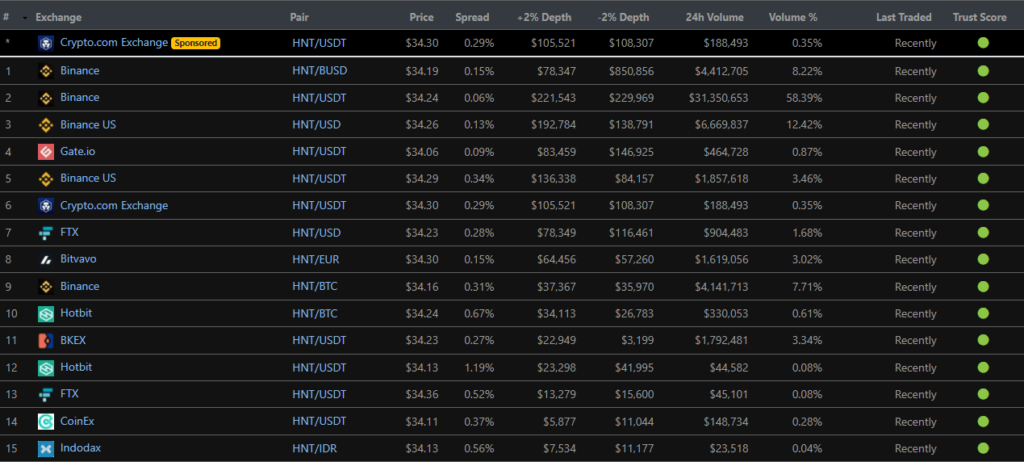Open the Binance HNT/BUSD pair link

pyautogui.click(x=319, y=71)
